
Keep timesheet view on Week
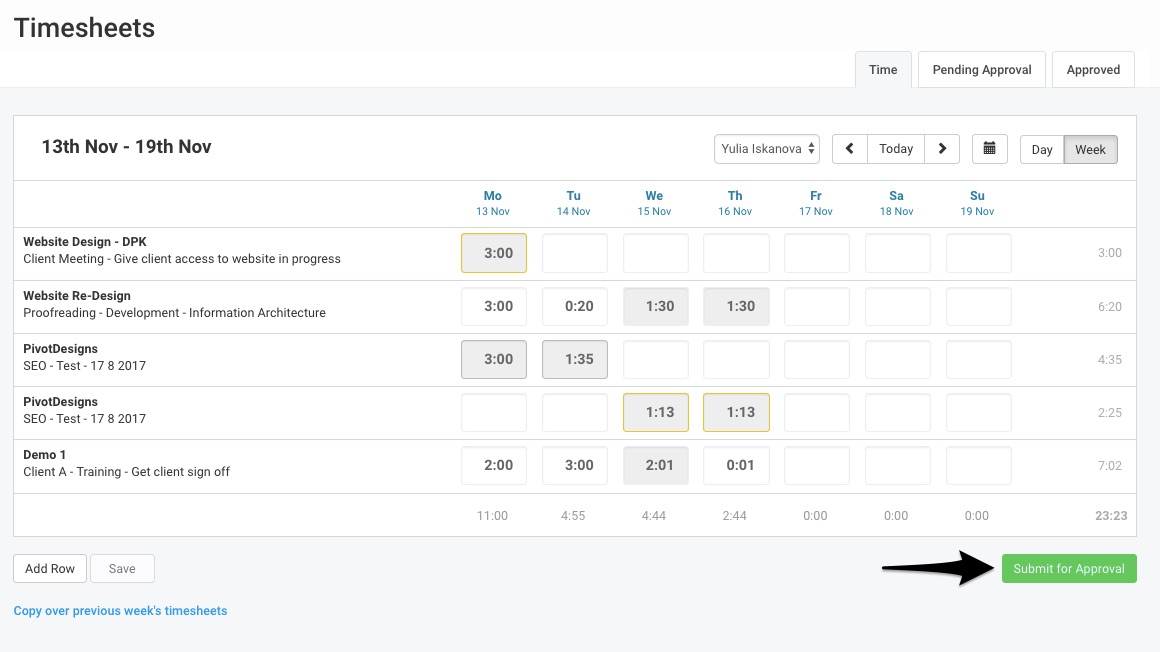pos(1089,149)
